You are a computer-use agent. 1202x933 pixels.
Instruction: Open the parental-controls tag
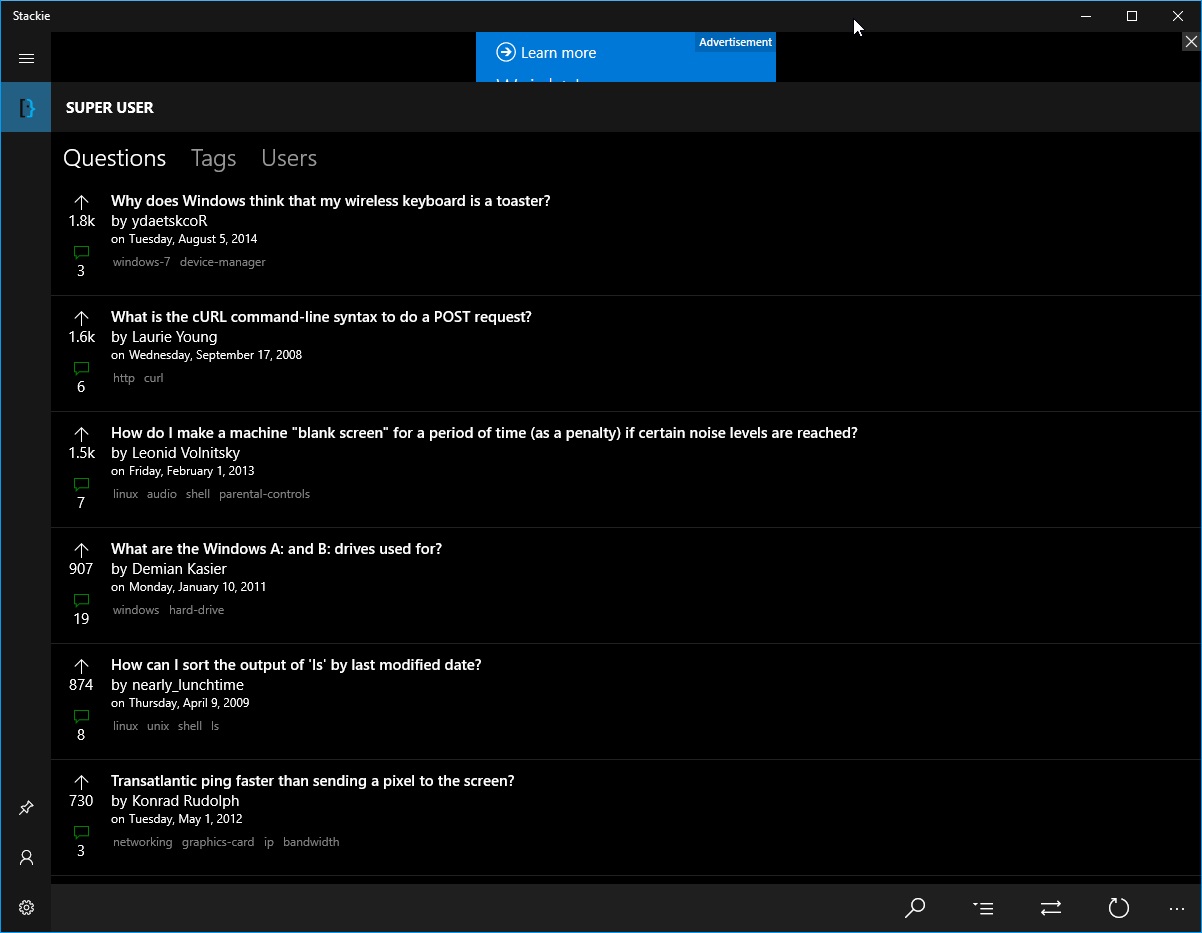click(x=264, y=493)
